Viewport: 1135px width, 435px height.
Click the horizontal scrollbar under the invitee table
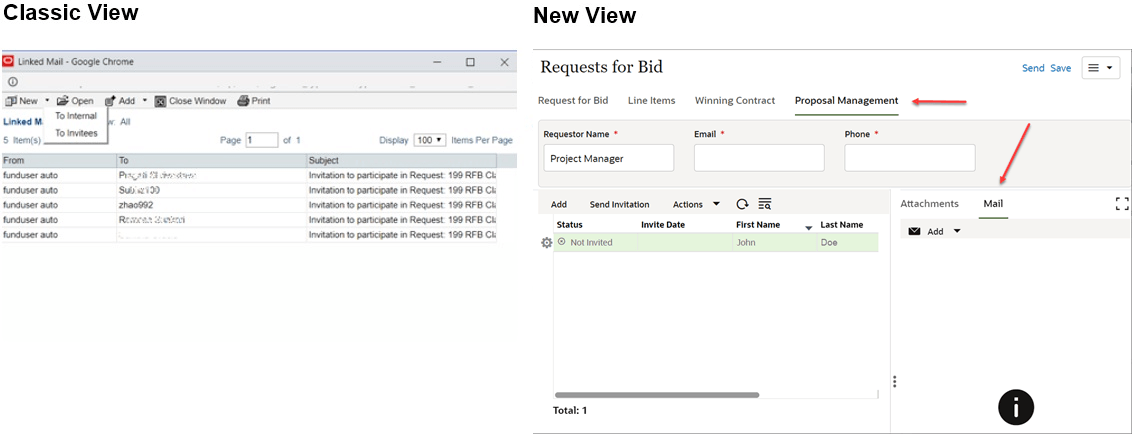pyautogui.click(x=657, y=395)
